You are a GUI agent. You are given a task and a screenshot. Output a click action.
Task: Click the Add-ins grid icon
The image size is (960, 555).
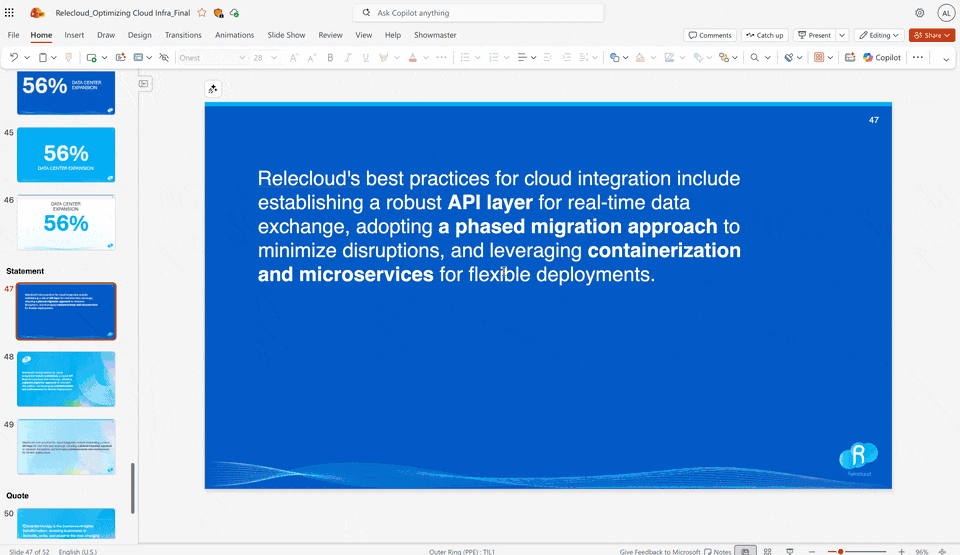pyautogui.click(x=819, y=58)
